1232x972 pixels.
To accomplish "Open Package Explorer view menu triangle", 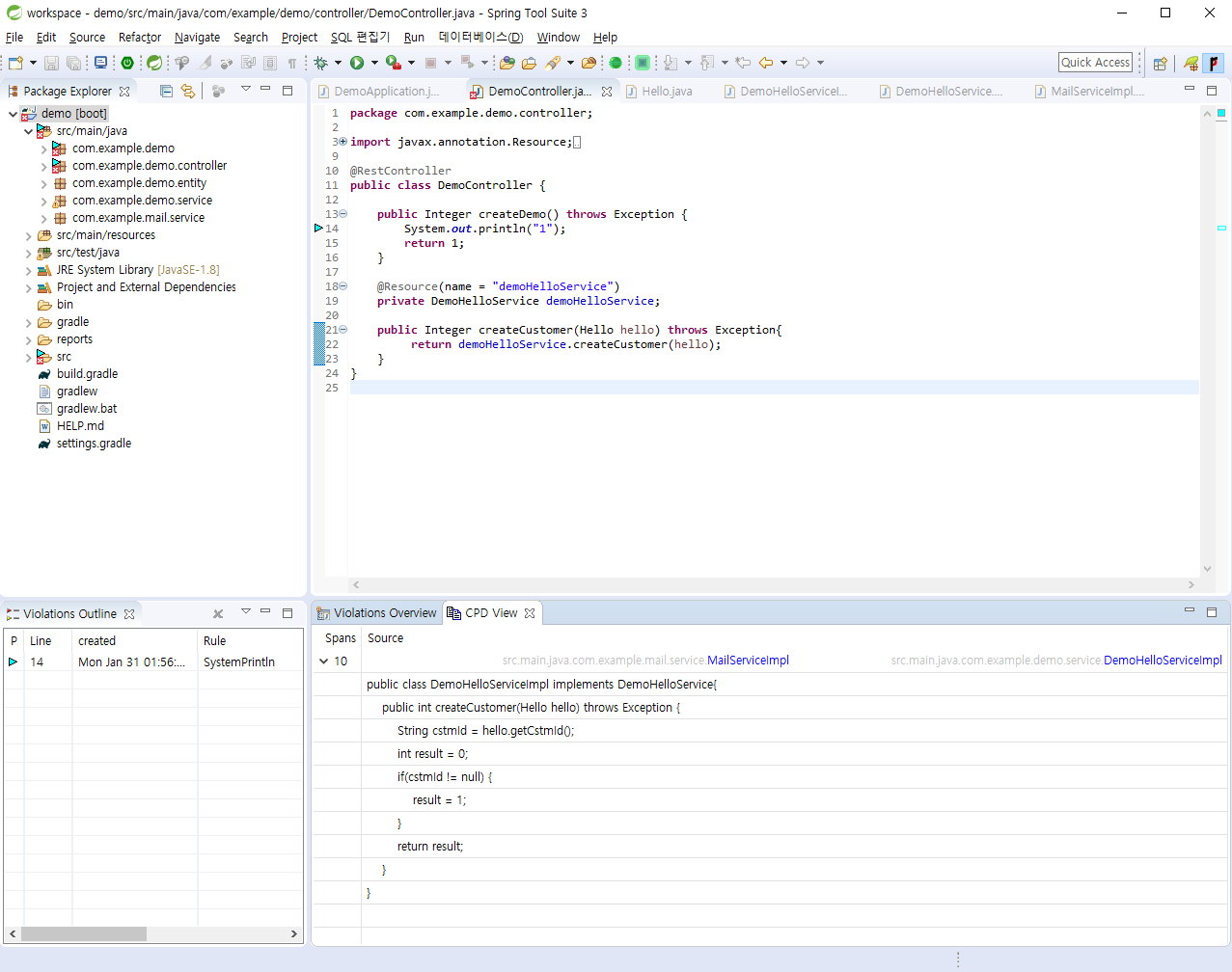I will [x=245, y=90].
